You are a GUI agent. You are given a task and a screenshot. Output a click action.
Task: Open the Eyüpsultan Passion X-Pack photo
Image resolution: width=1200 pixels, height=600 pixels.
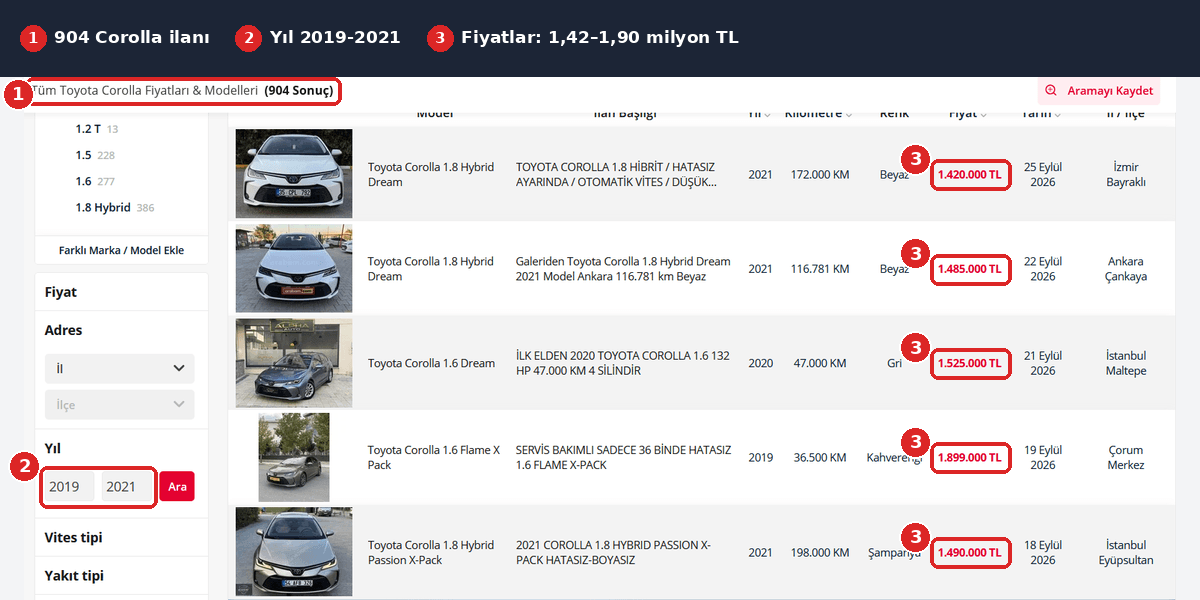(294, 552)
